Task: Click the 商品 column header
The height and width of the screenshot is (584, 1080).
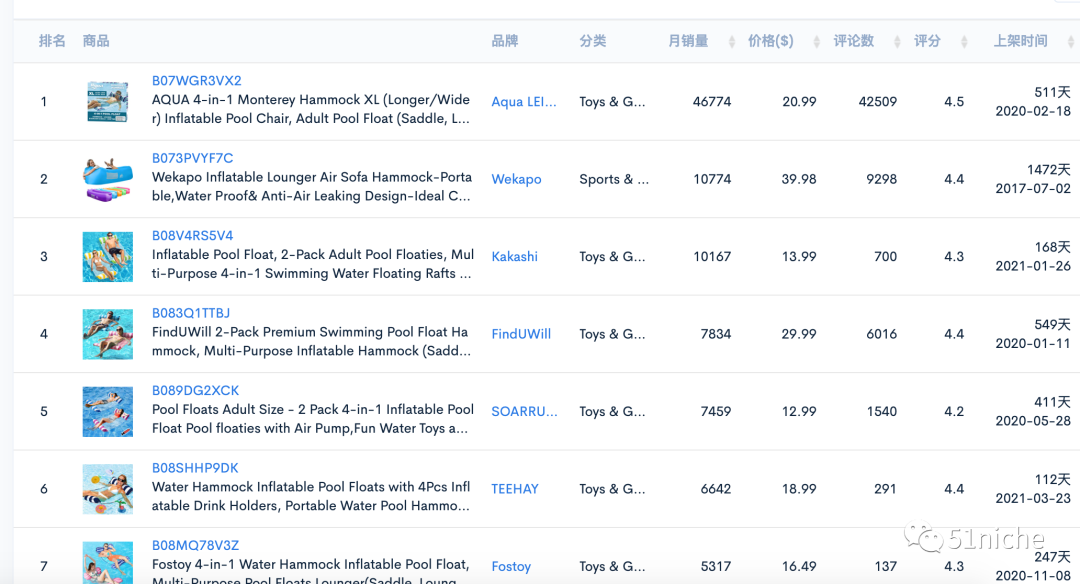Action: 96,41
